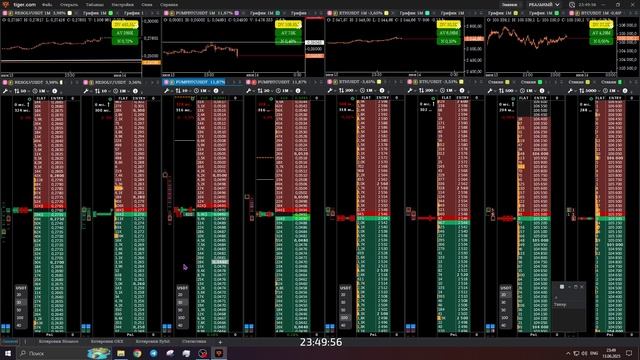640x360 pixels.
Task: Open the step 5000 dropdown
Action: pos(589,91)
